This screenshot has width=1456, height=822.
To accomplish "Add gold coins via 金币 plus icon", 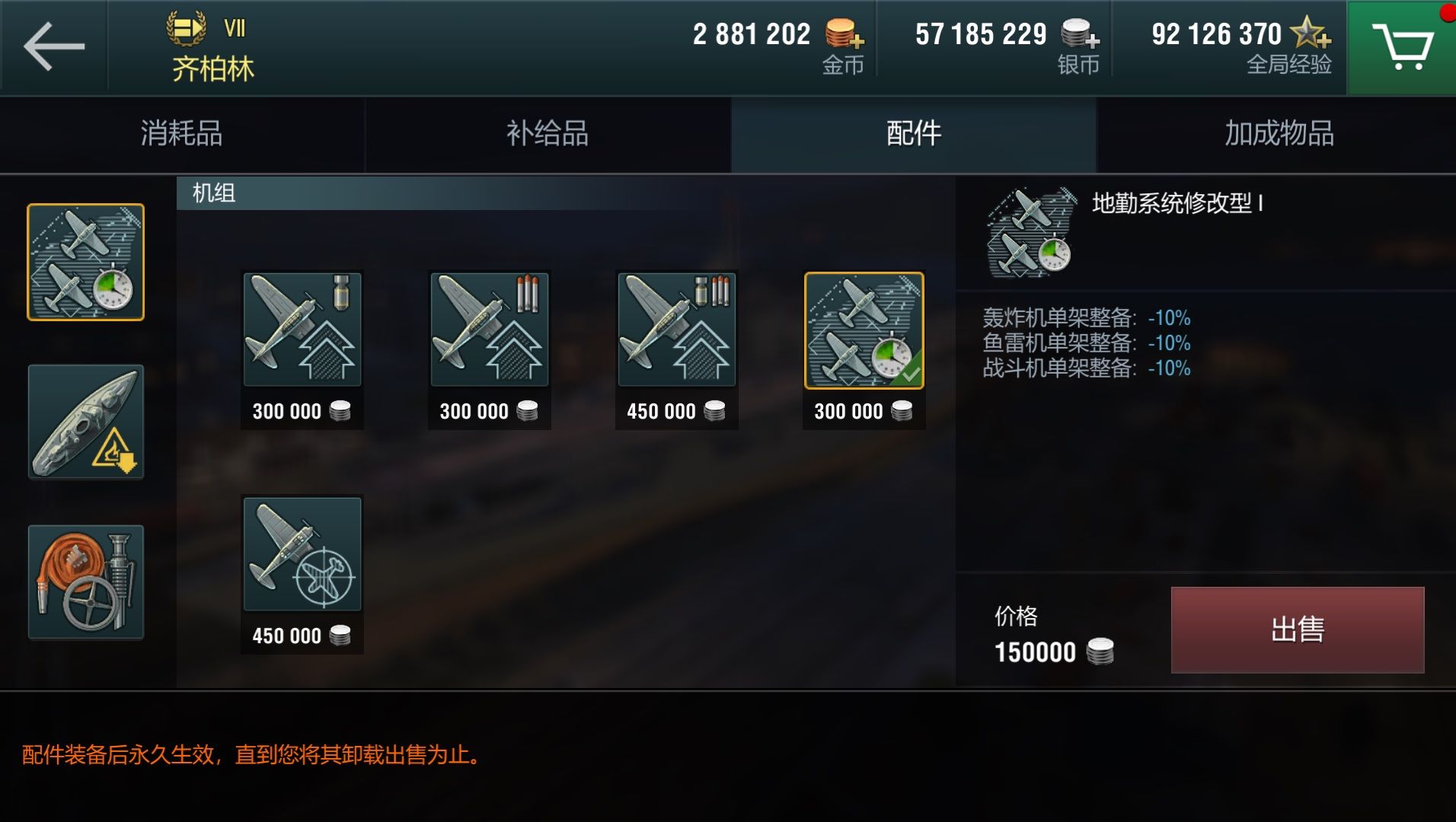I will (845, 34).
